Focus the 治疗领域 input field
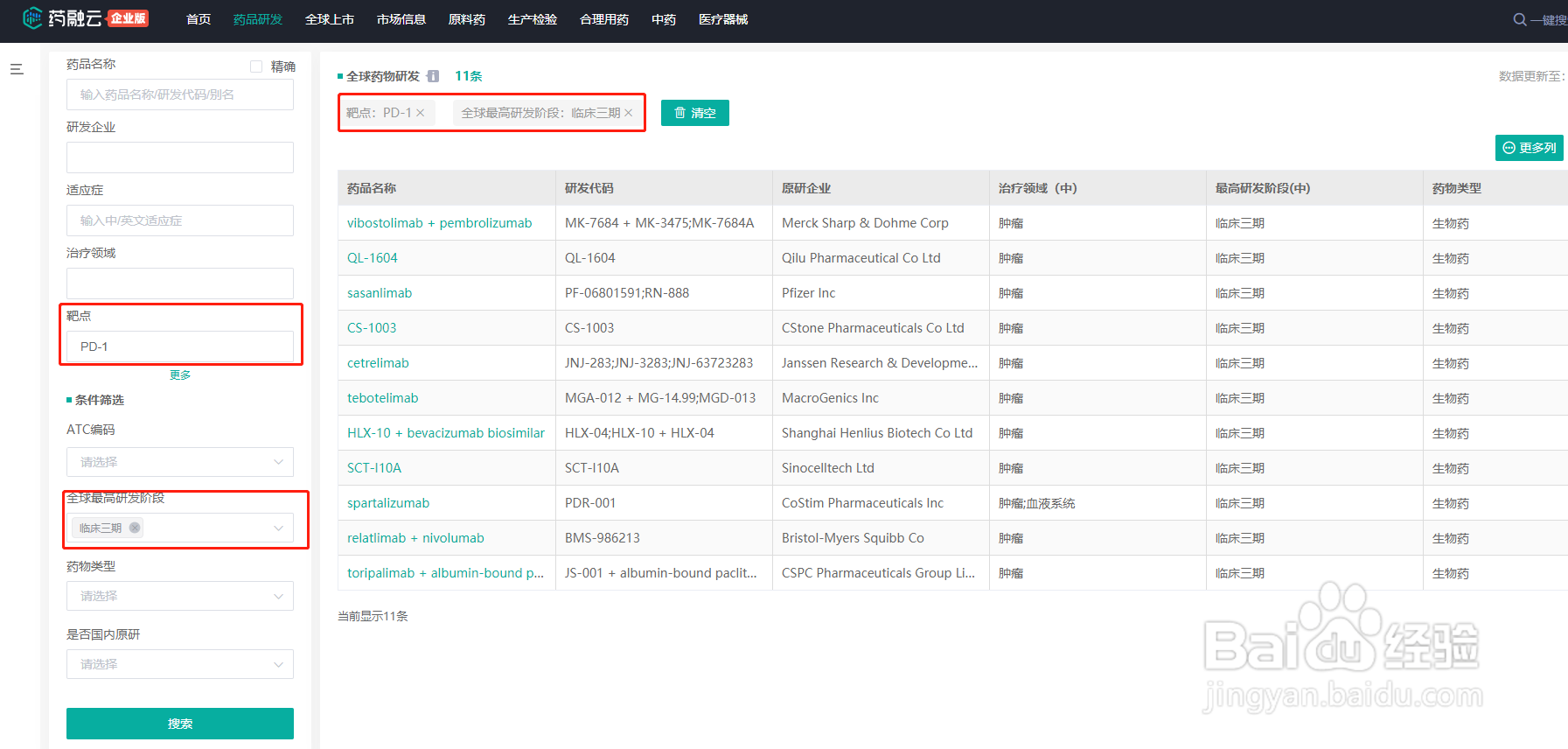Image resolution: width=1568 pixels, height=749 pixels. pos(180,283)
